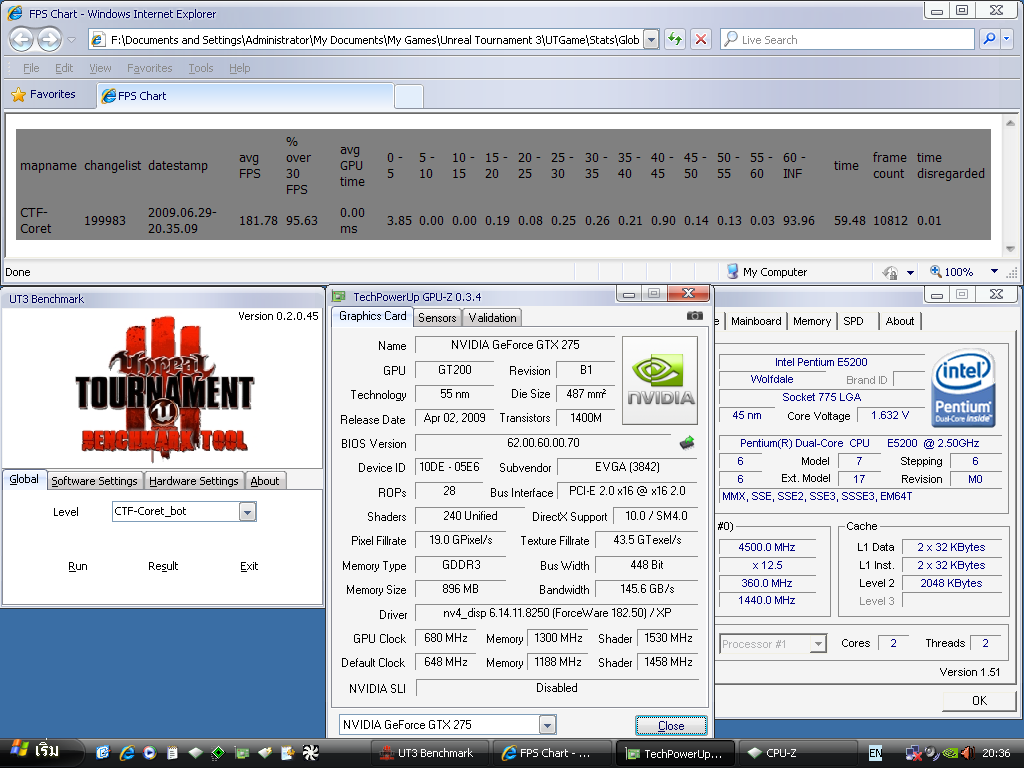
Task: Click the Close button in GPU-Z
Action: 671,726
